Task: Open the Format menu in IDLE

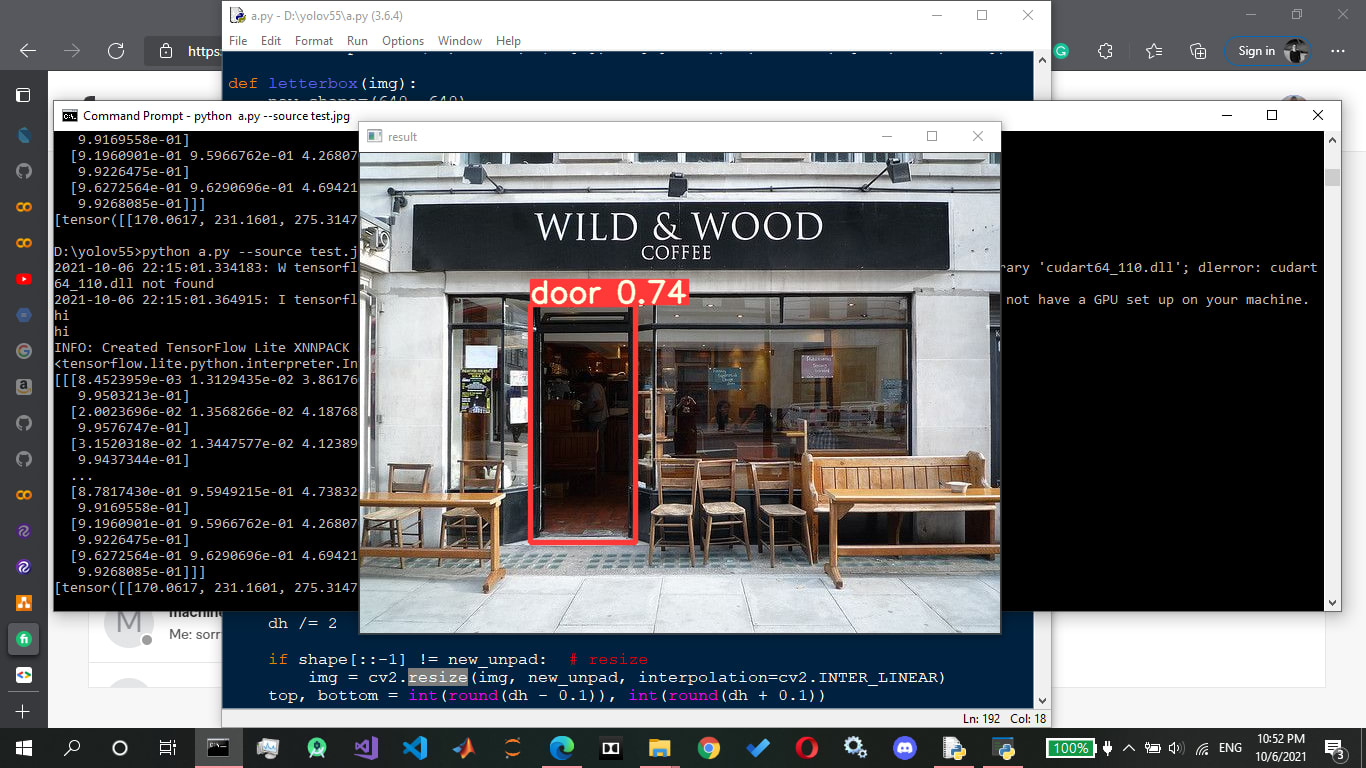Action: coord(314,41)
